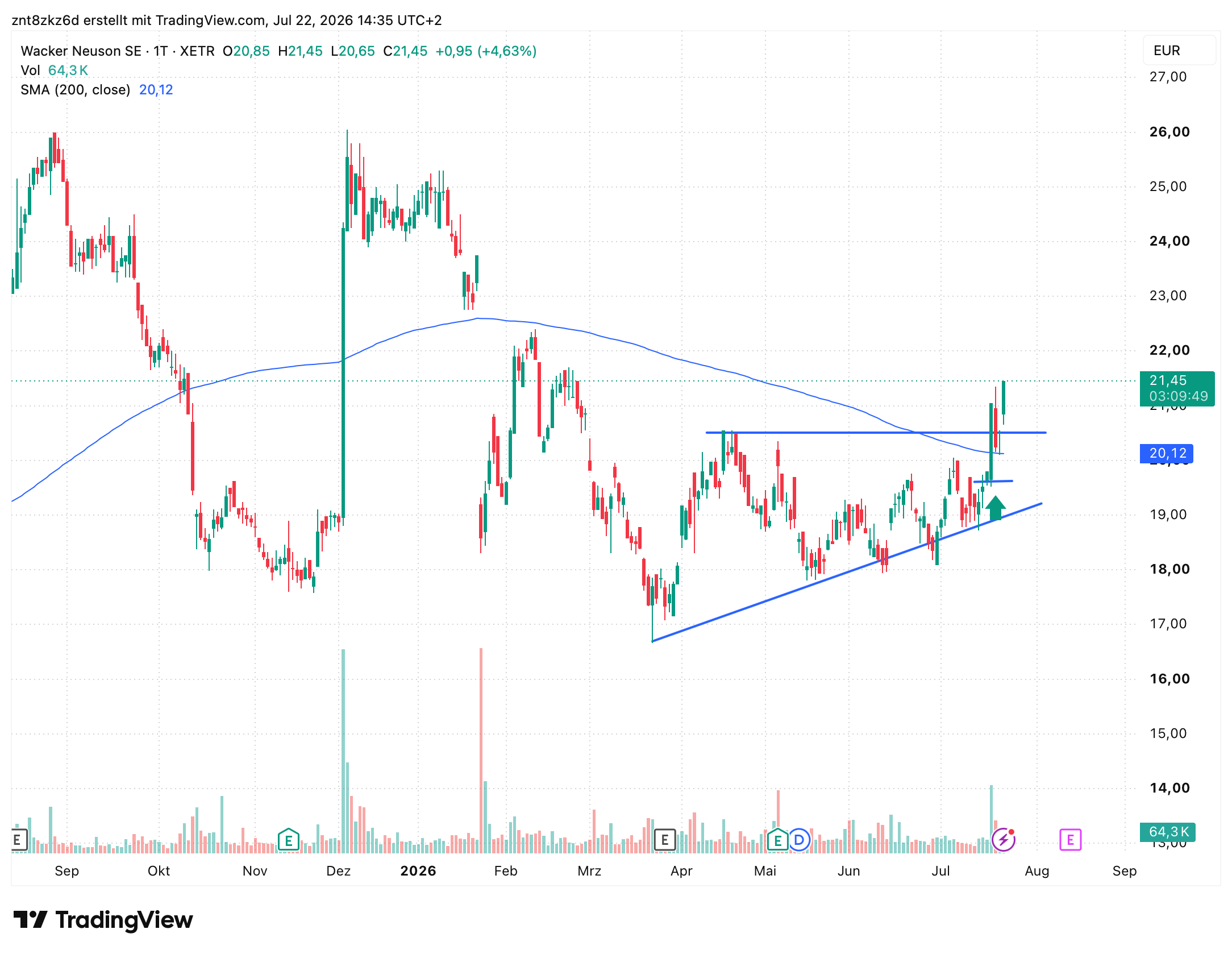Click the high value H21,45
Image resolution: width=1232 pixels, height=954 pixels.
click(x=300, y=51)
